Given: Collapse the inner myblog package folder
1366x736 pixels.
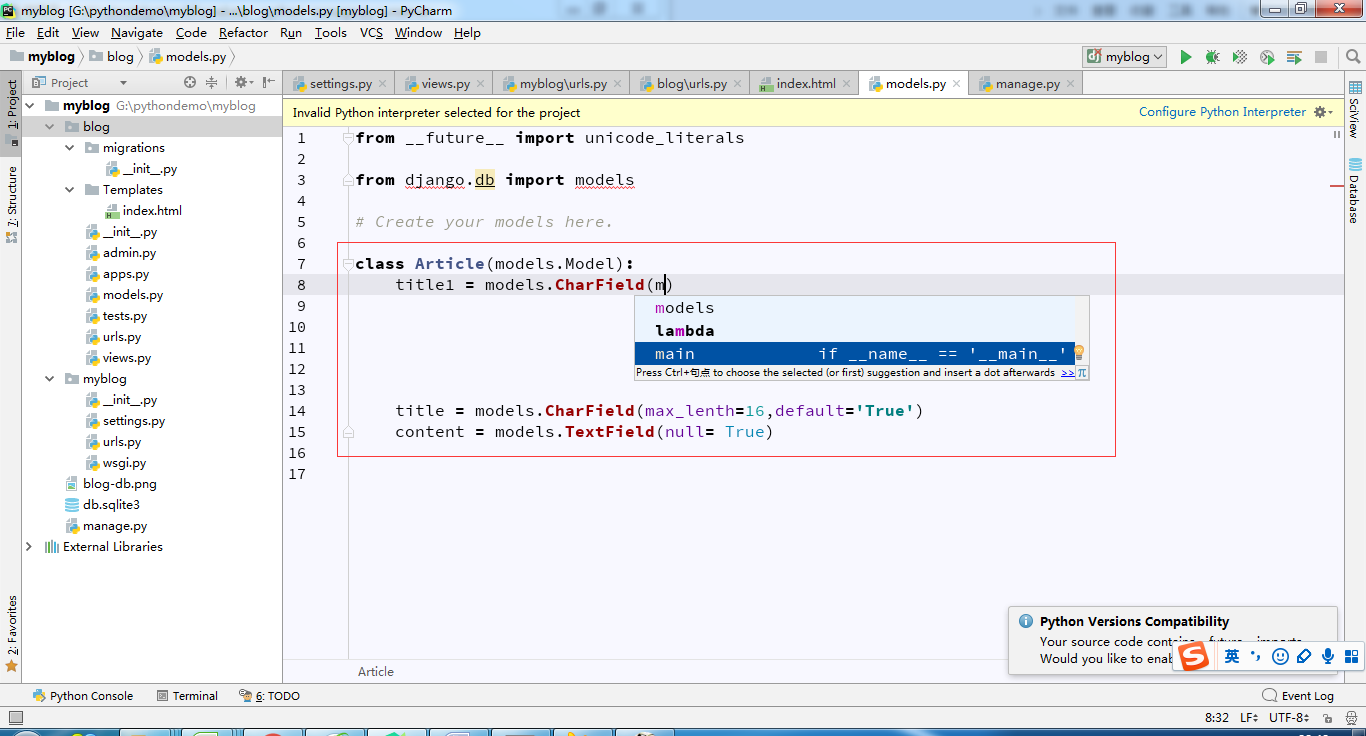Looking at the screenshot, I should pyautogui.click(x=50, y=379).
